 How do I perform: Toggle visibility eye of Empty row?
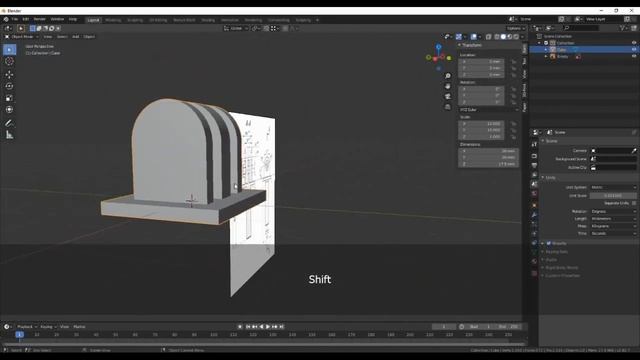click(x=634, y=56)
